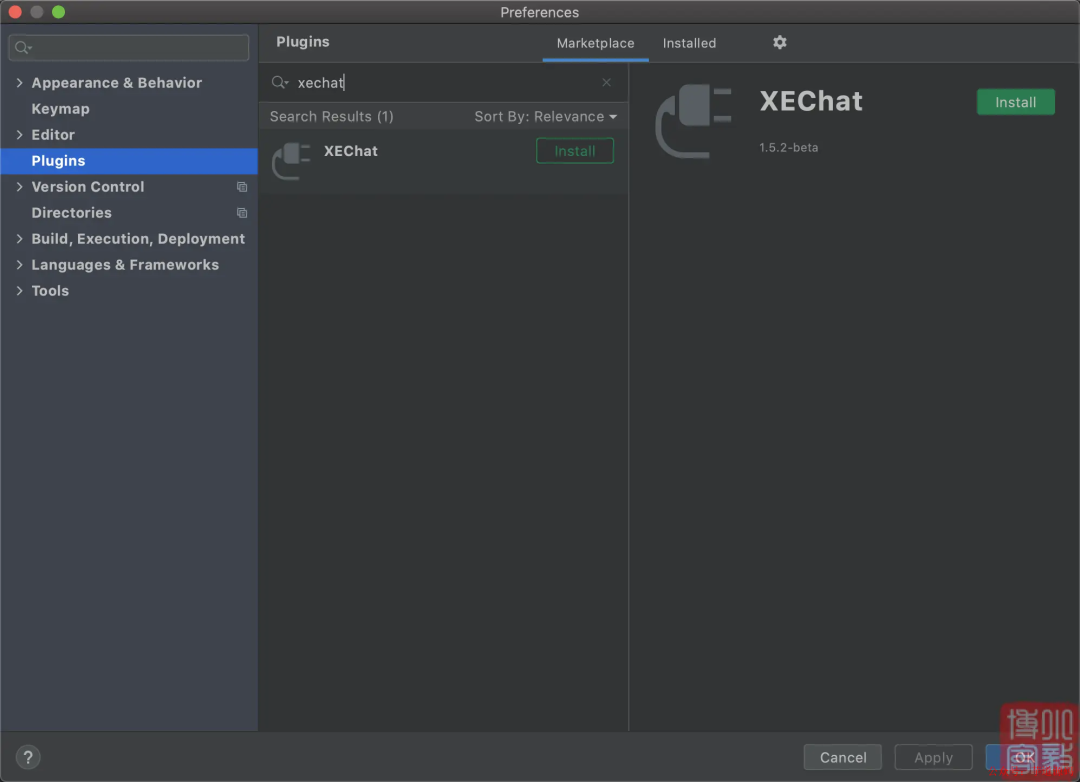1080x782 pixels.
Task: Confirm with the OK button
Action: point(1024,757)
